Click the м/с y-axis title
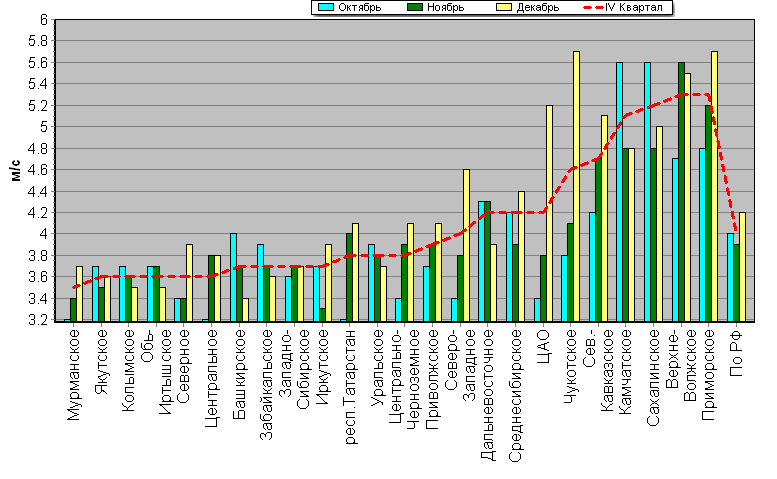 16,170
